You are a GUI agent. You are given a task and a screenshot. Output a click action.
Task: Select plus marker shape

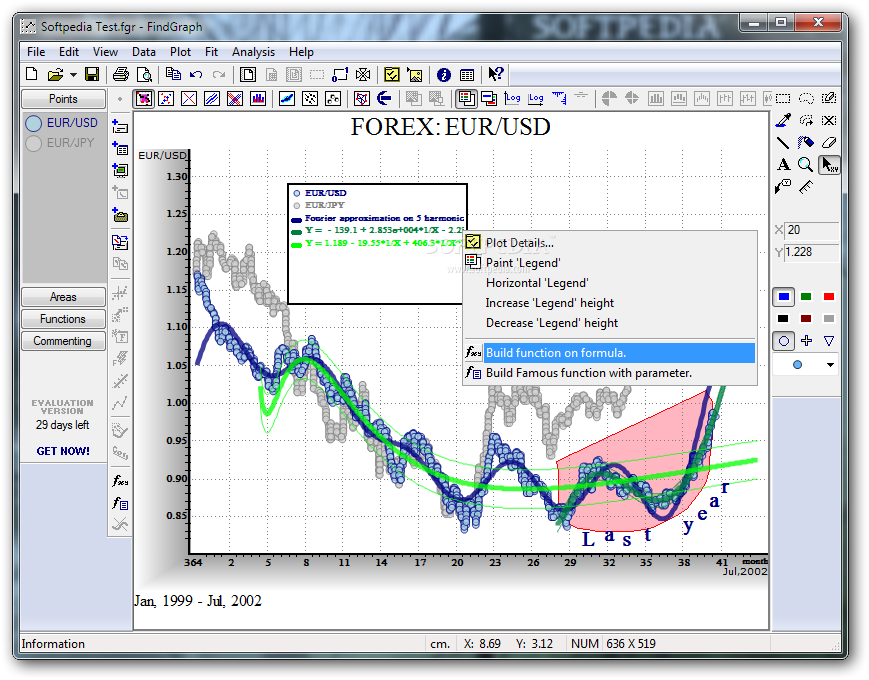(x=806, y=341)
